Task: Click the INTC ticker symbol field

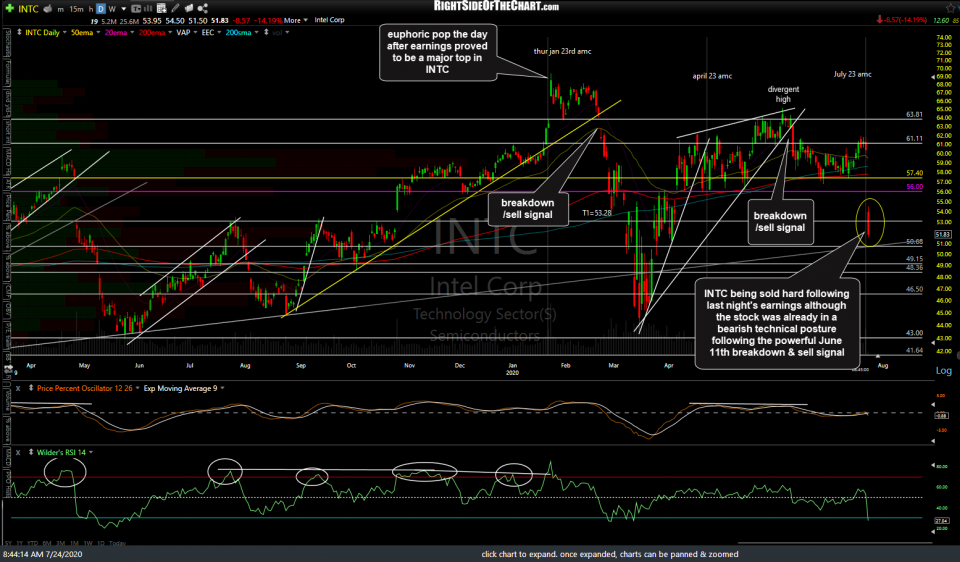Action: [28, 9]
